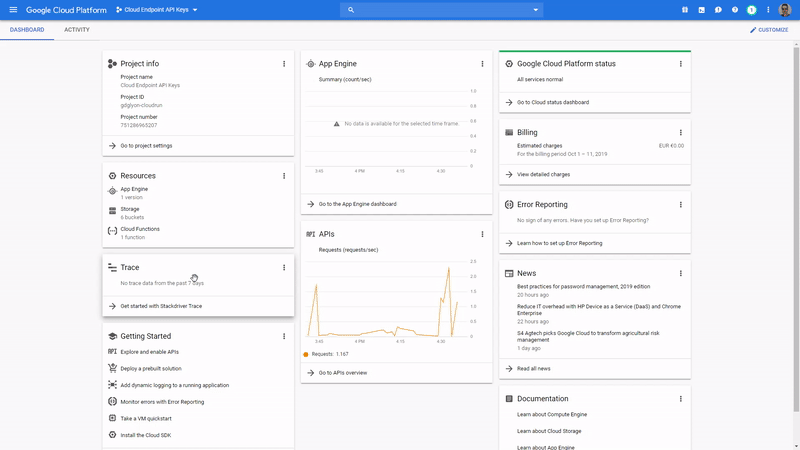This screenshot has height=450, width=800.
Task: Open Error Reporting card options menu
Action: 681,205
